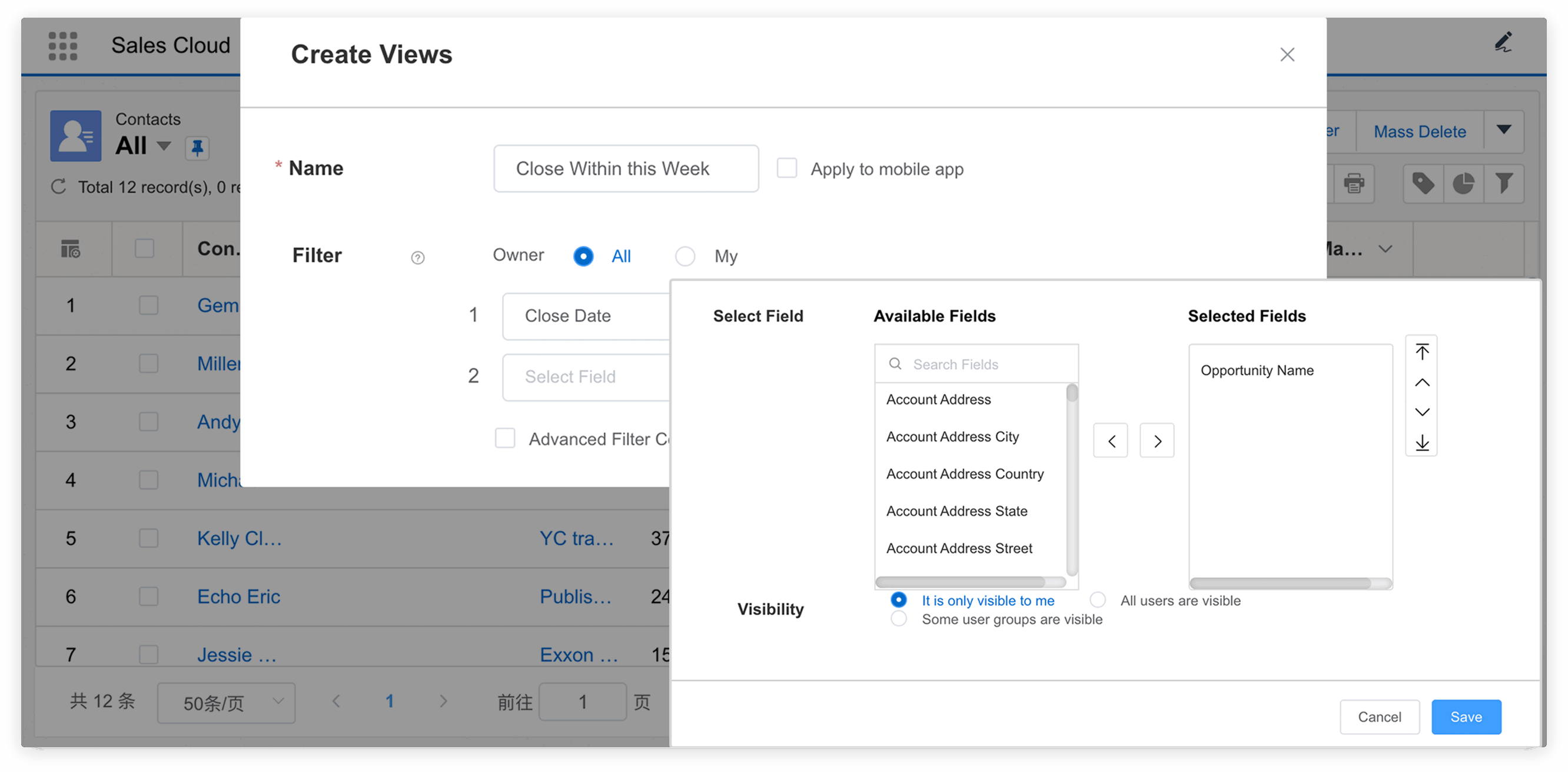Image resolution: width=1568 pixels, height=772 pixels.
Task: Open the pie chart icon
Action: (x=1463, y=183)
